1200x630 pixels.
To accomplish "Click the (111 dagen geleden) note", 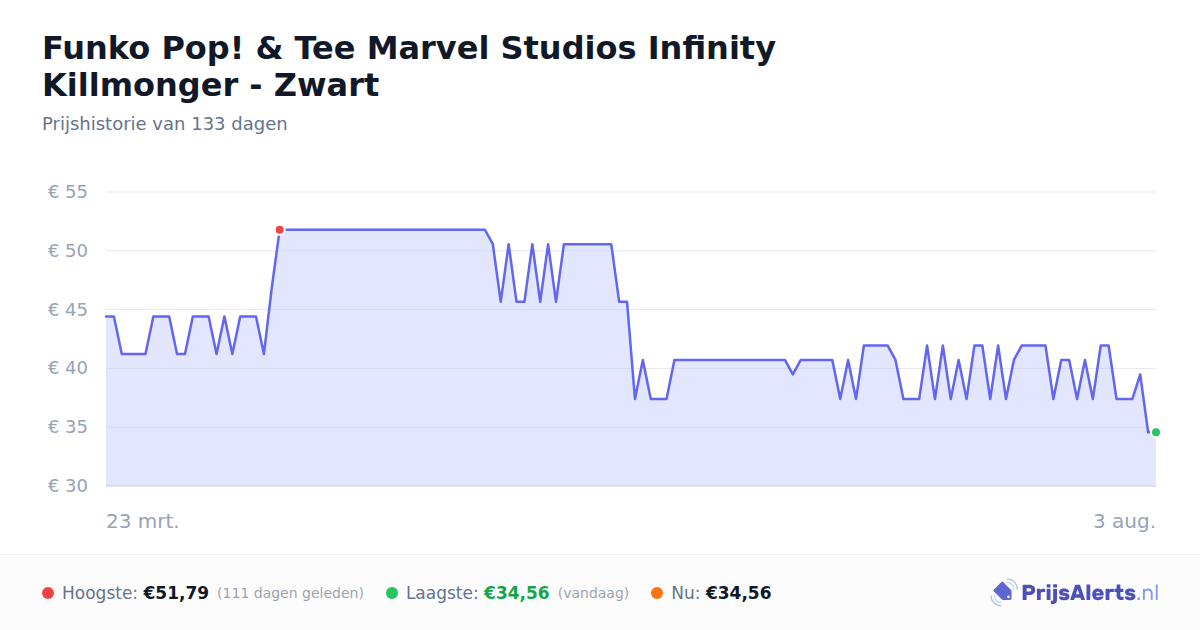I will point(290,593).
